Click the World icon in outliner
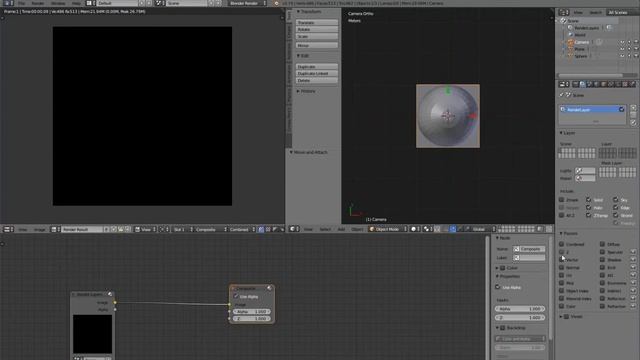The height and width of the screenshot is (360, 640). [571, 35]
